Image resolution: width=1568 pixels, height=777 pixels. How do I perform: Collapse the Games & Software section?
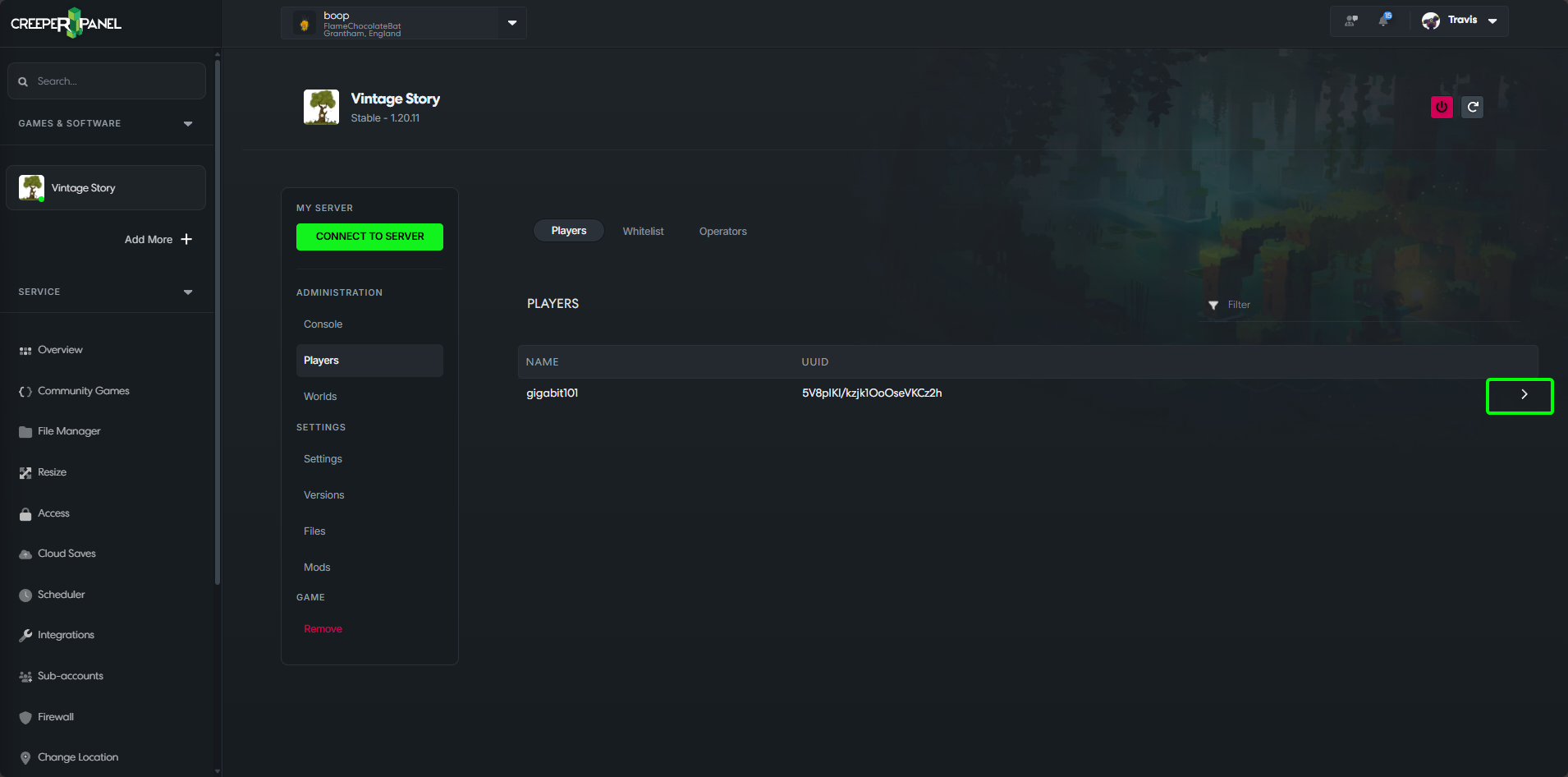tap(188, 123)
